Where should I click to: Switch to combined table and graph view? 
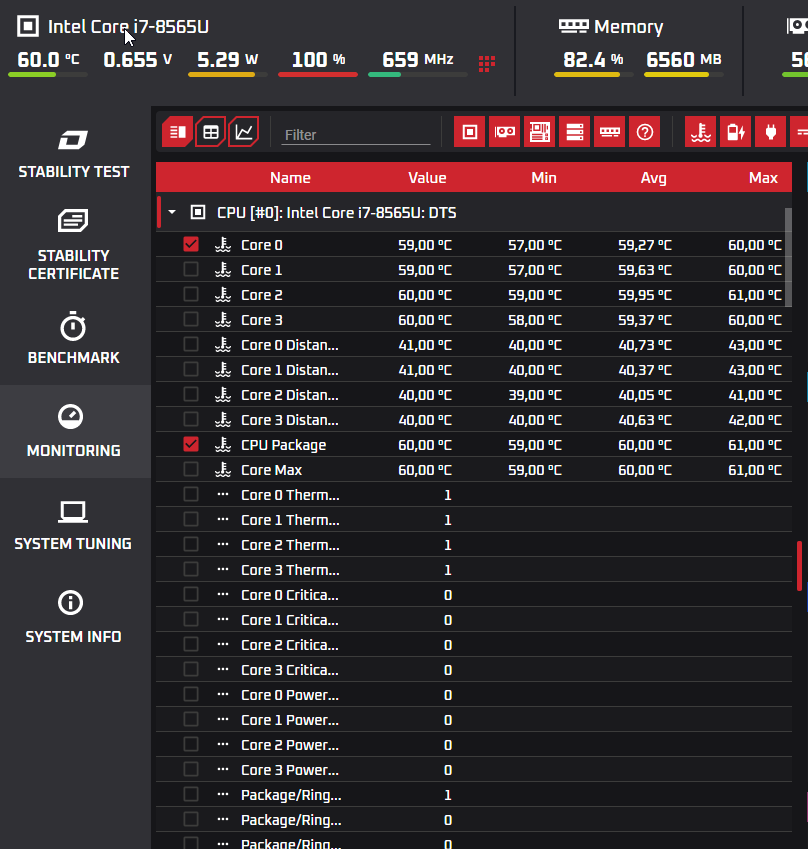[x=178, y=132]
